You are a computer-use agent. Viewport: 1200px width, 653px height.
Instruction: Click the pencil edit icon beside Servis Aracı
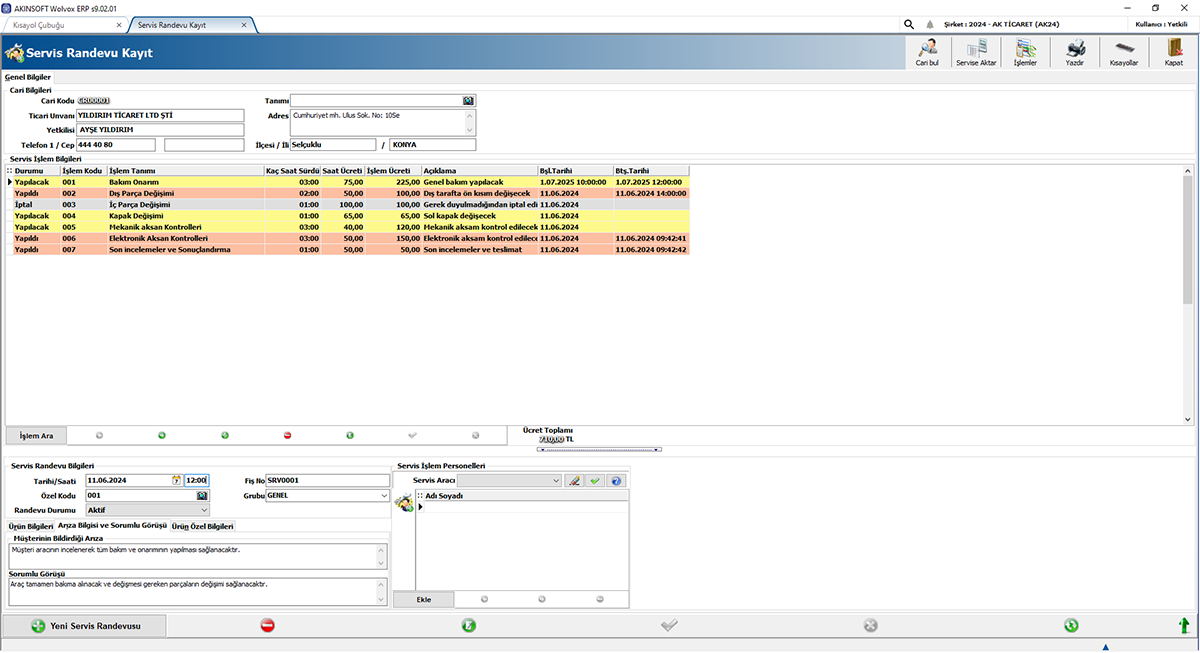(575, 480)
